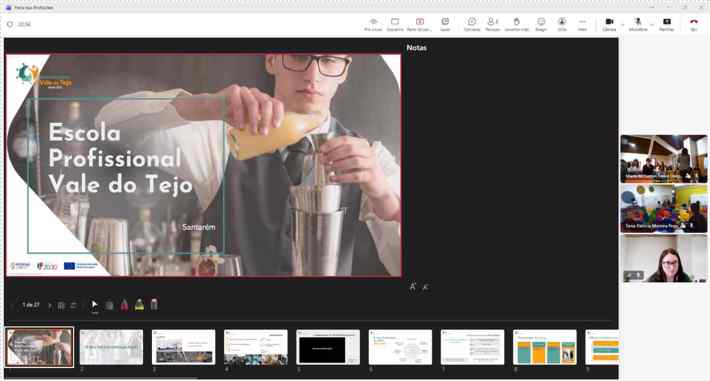Screen dimensions: 710x381
Task: Open the Partilhar share tray
Action: [667, 24]
